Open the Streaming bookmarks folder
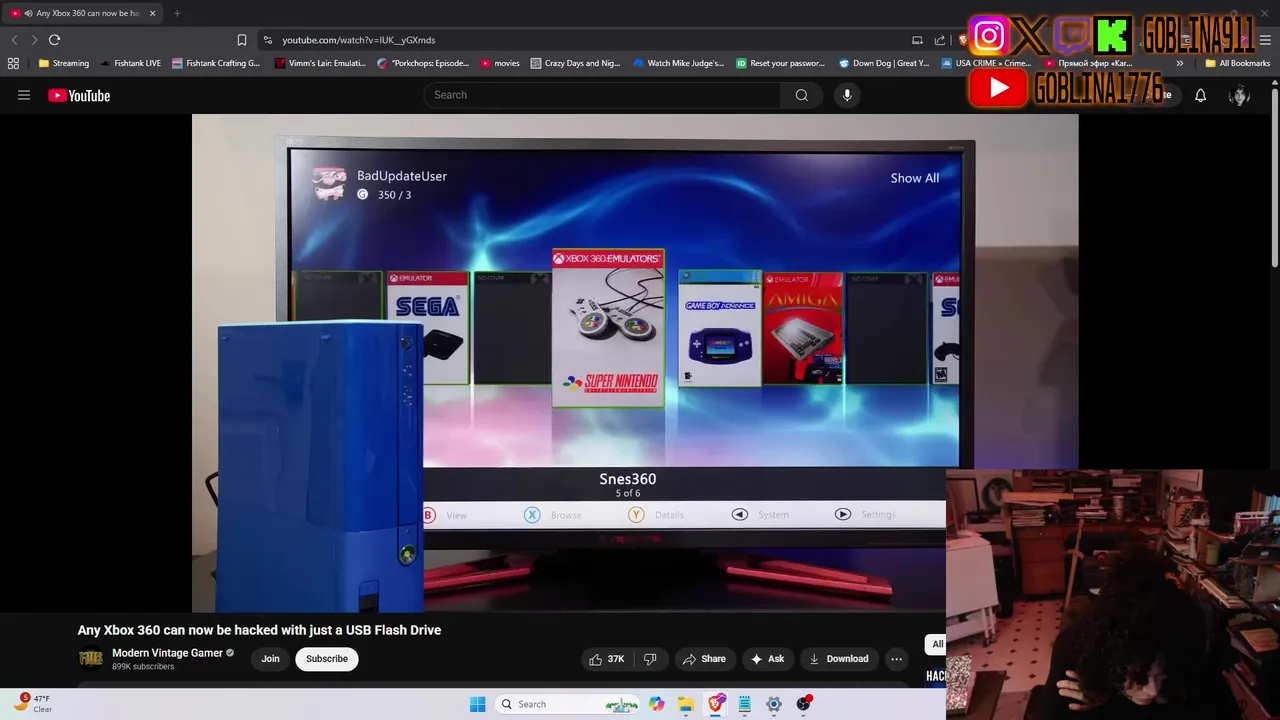Viewport: 1280px width, 720px height. (64, 63)
